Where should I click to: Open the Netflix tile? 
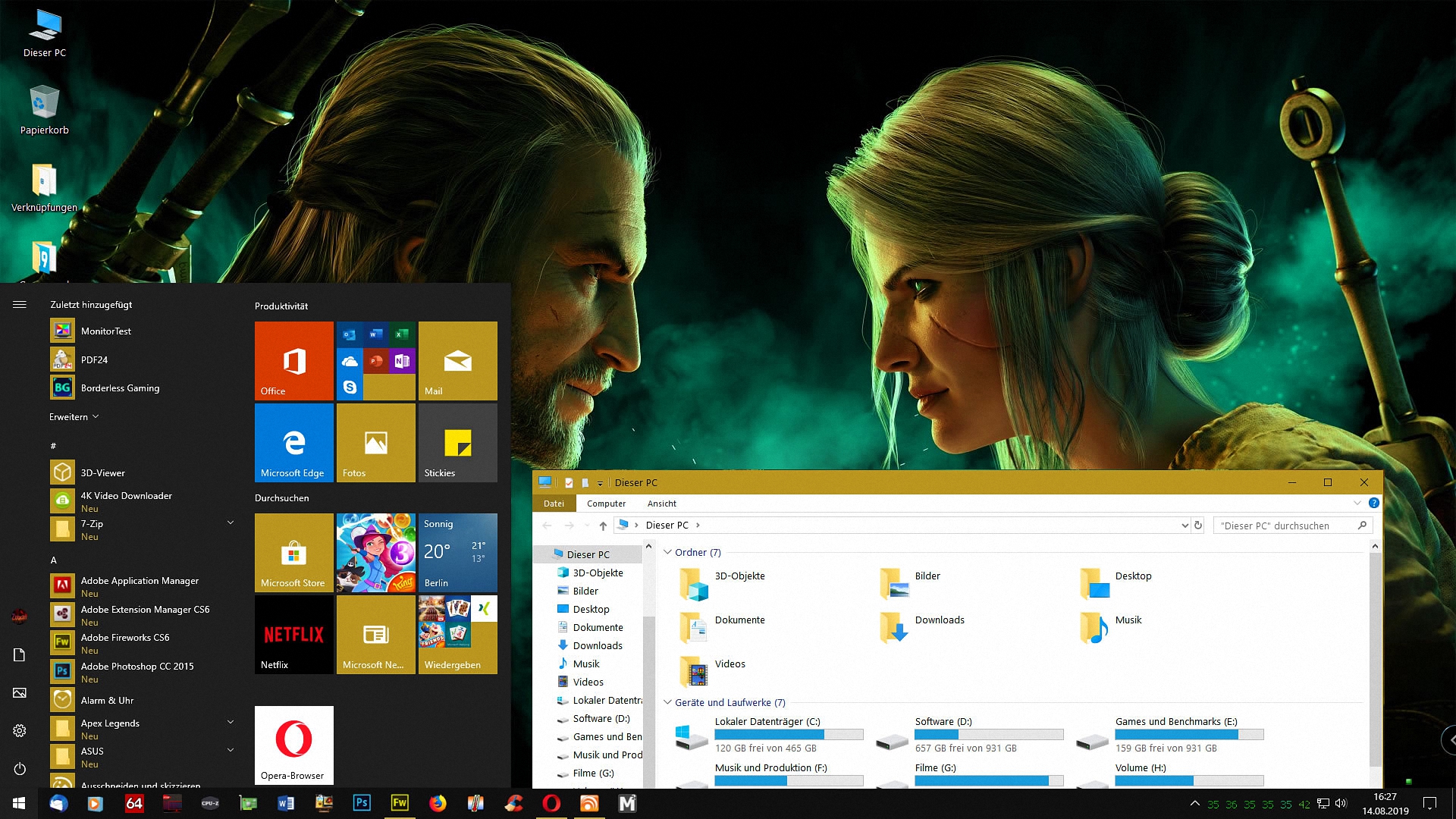[x=293, y=635]
